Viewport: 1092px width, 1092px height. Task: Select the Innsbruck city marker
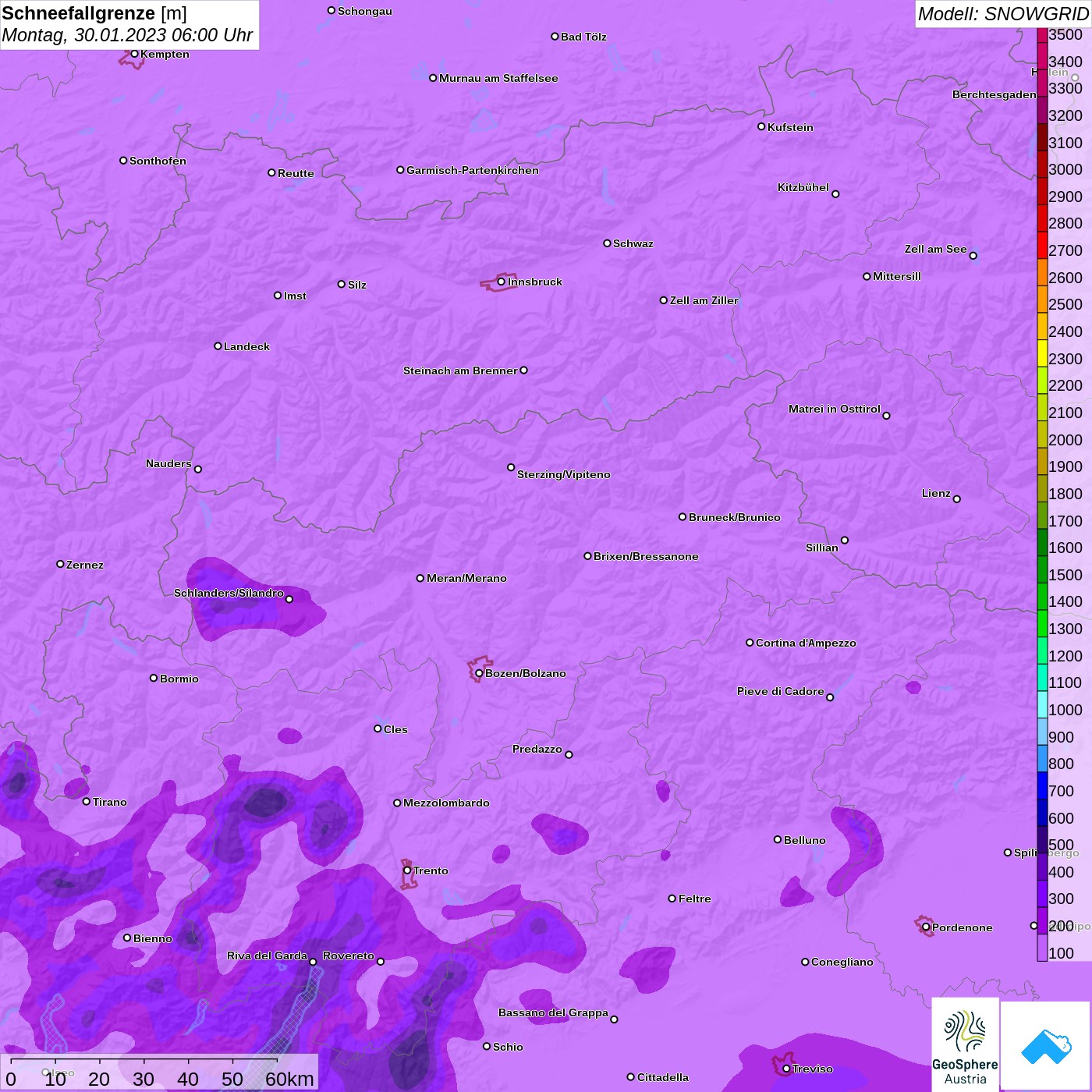coord(502,282)
